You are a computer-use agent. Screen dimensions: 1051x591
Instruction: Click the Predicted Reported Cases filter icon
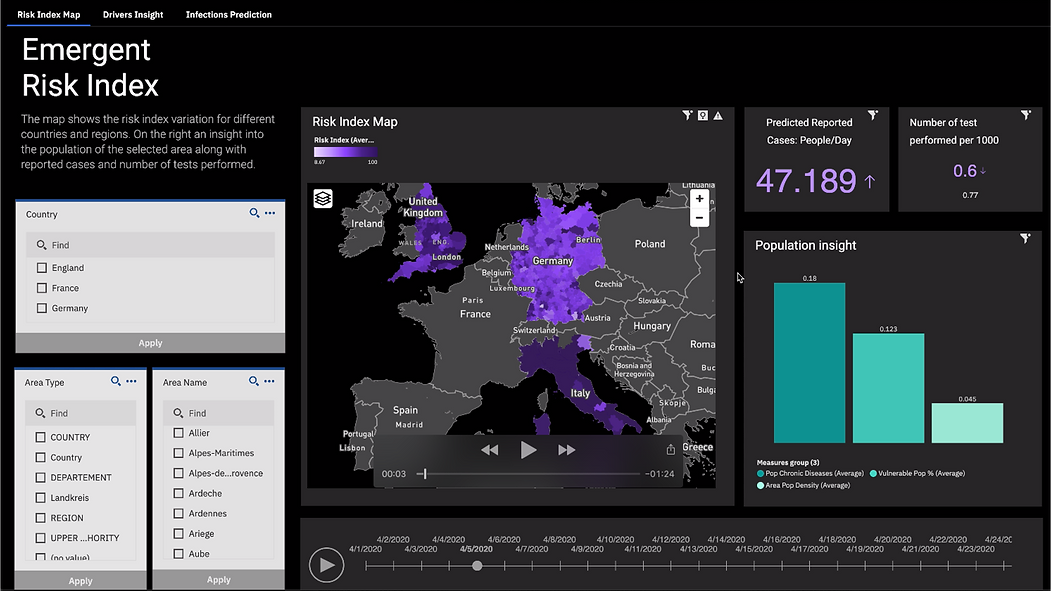pyautogui.click(x=873, y=115)
